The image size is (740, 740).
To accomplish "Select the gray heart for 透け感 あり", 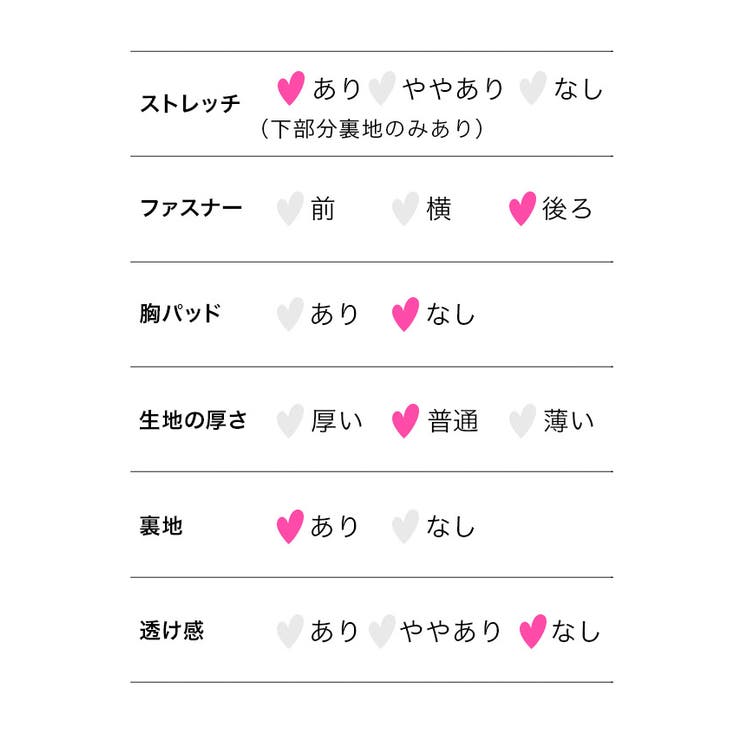I will pyautogui.click(x=290, y=631).
